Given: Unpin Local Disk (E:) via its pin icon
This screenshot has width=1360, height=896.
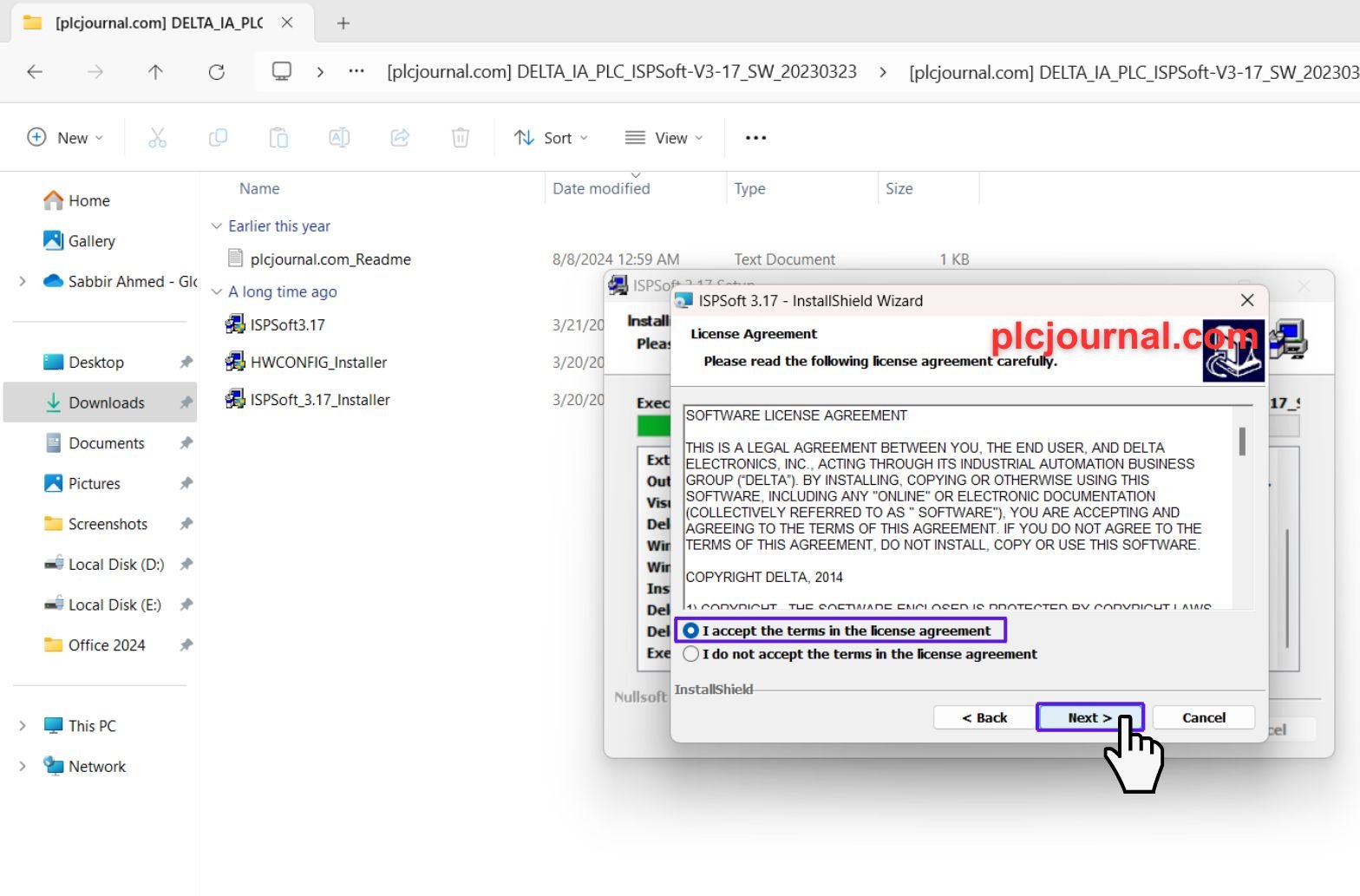Looking at the screenshot, I should pos(186,605).
